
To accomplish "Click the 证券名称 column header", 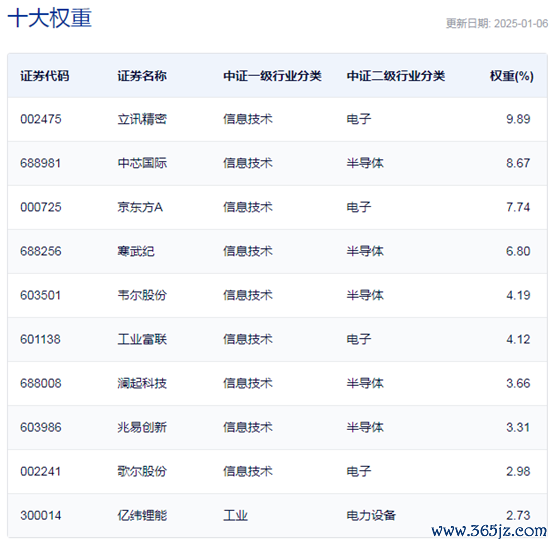I will point(142,76).
